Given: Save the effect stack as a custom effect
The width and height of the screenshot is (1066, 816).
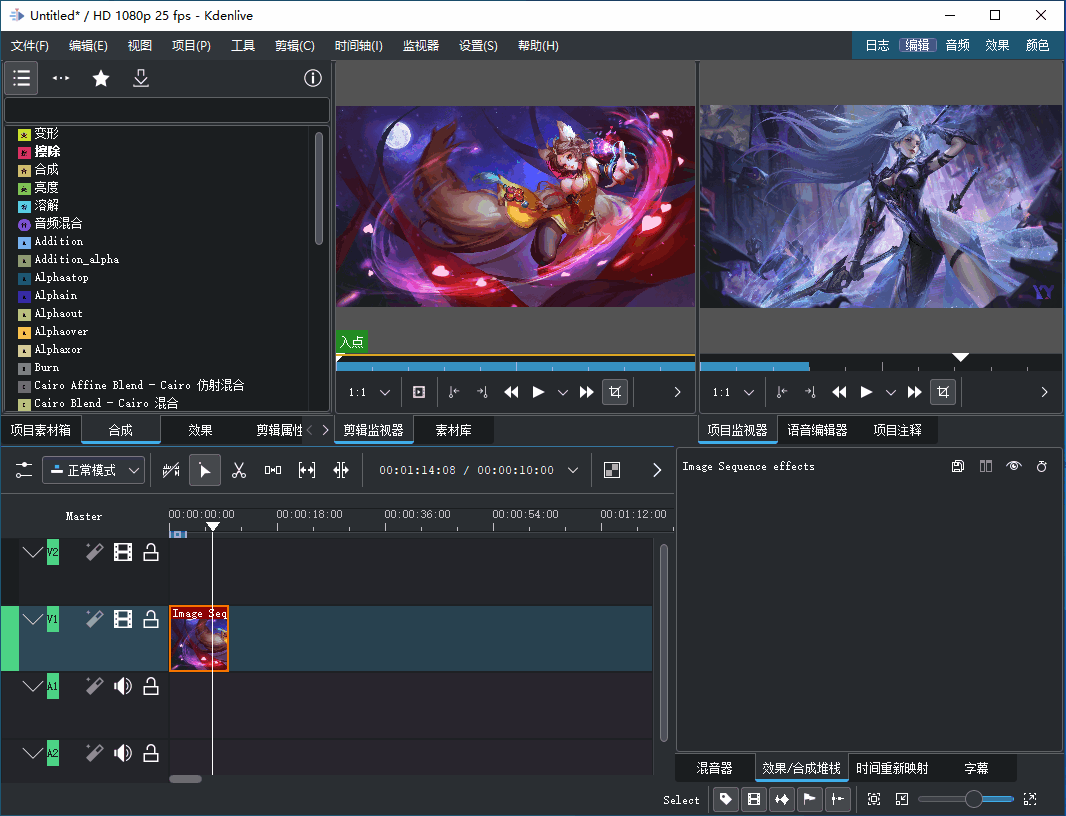Looking at the screenshot, I should (958, 466).
